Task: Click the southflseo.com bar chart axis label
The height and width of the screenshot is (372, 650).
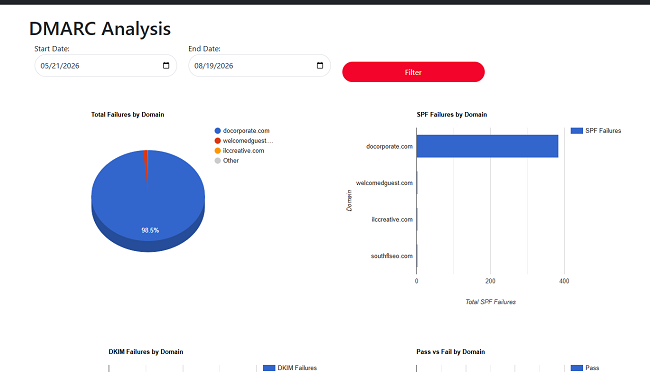Action: (x=392, y=256)
